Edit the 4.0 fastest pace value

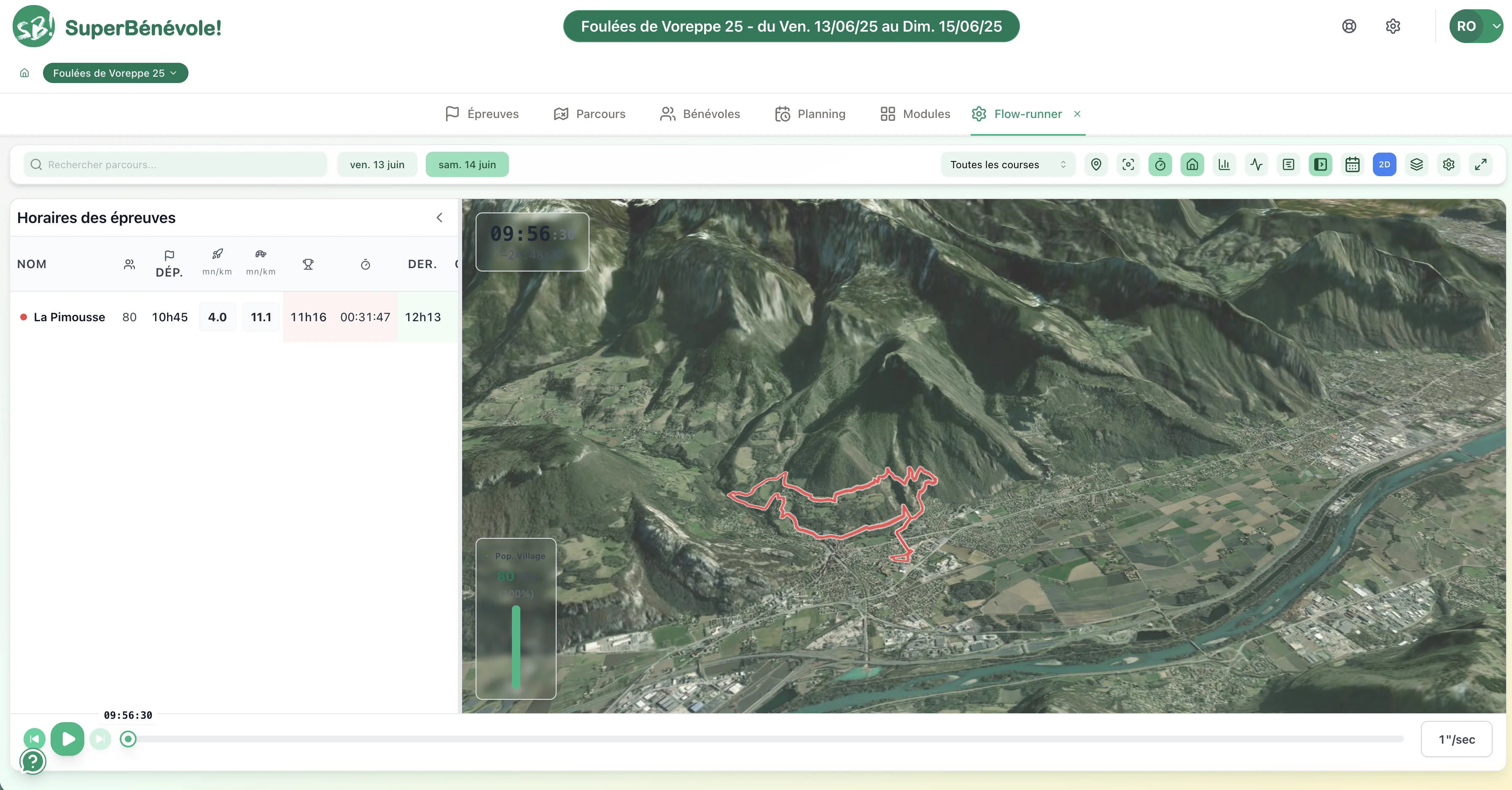(217, 317)
